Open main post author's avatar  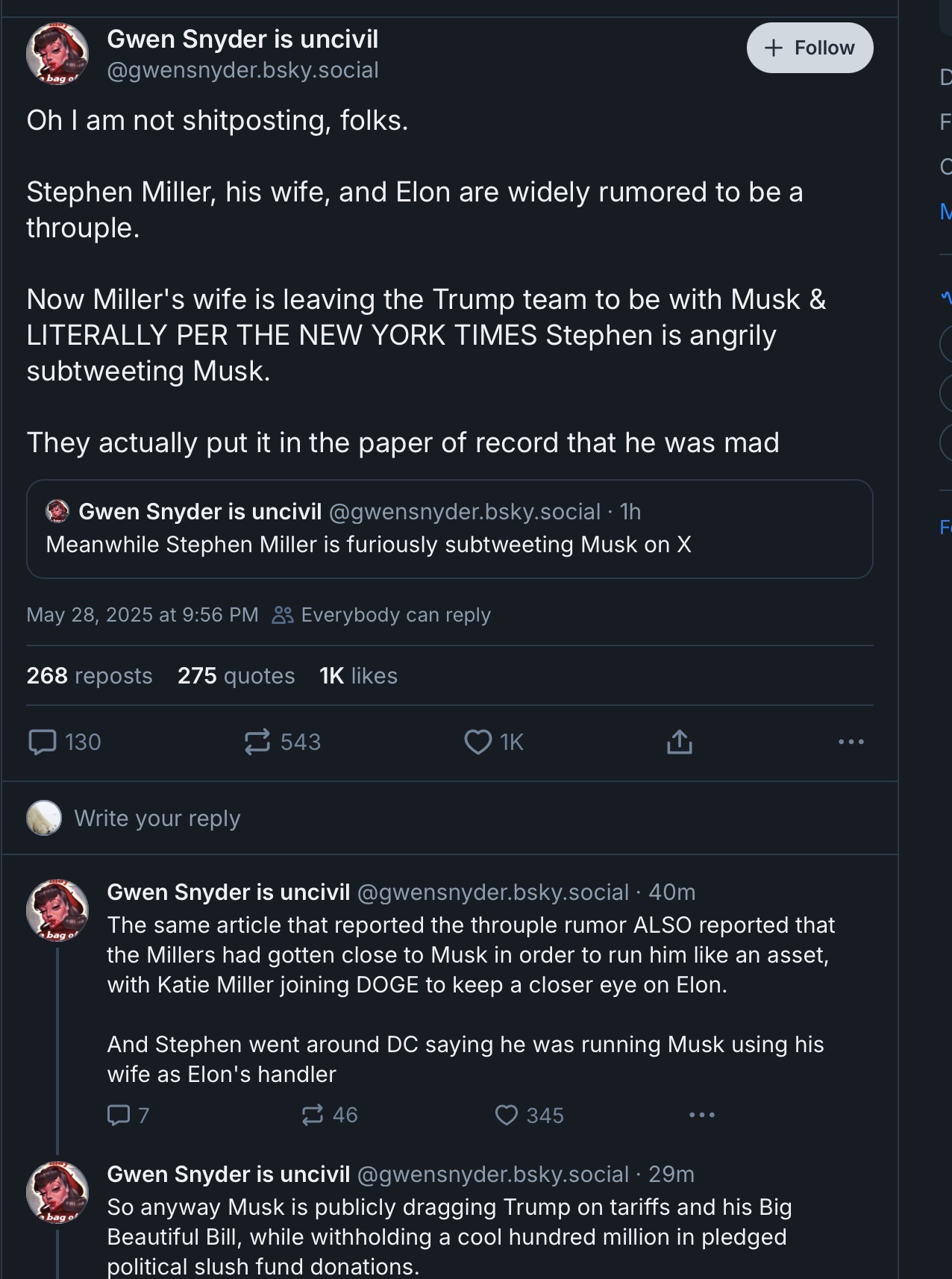coord(57,54)
